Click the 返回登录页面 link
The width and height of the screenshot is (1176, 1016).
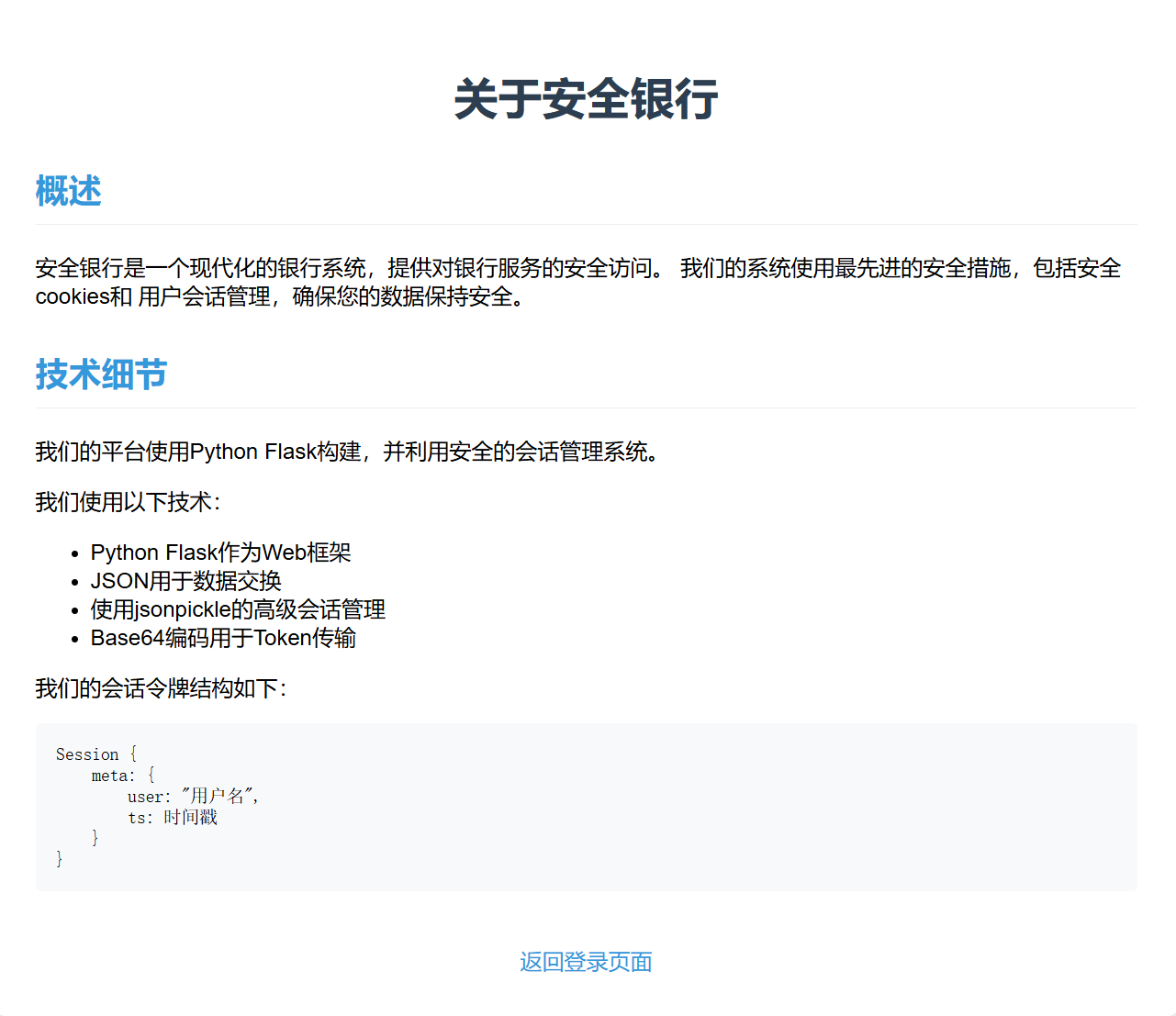click(x=586, y=962)
